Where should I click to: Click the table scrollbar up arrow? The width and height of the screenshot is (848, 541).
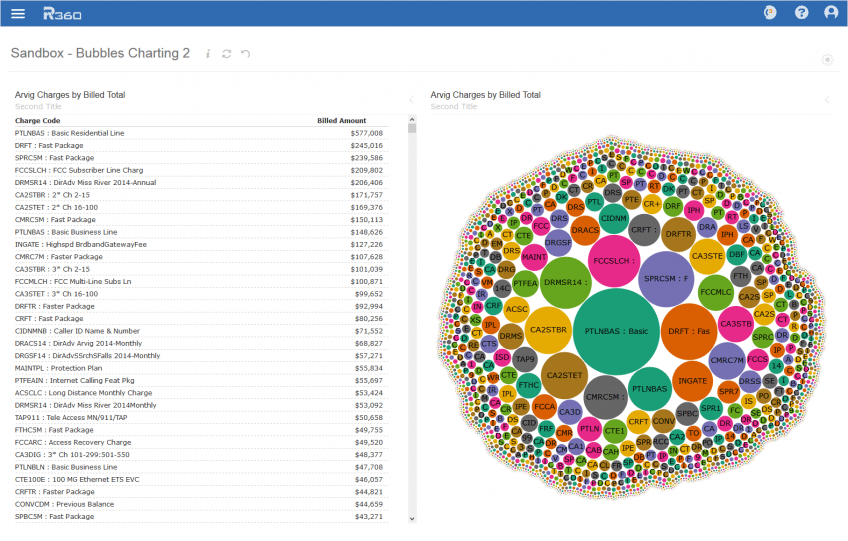click(412, 120)
